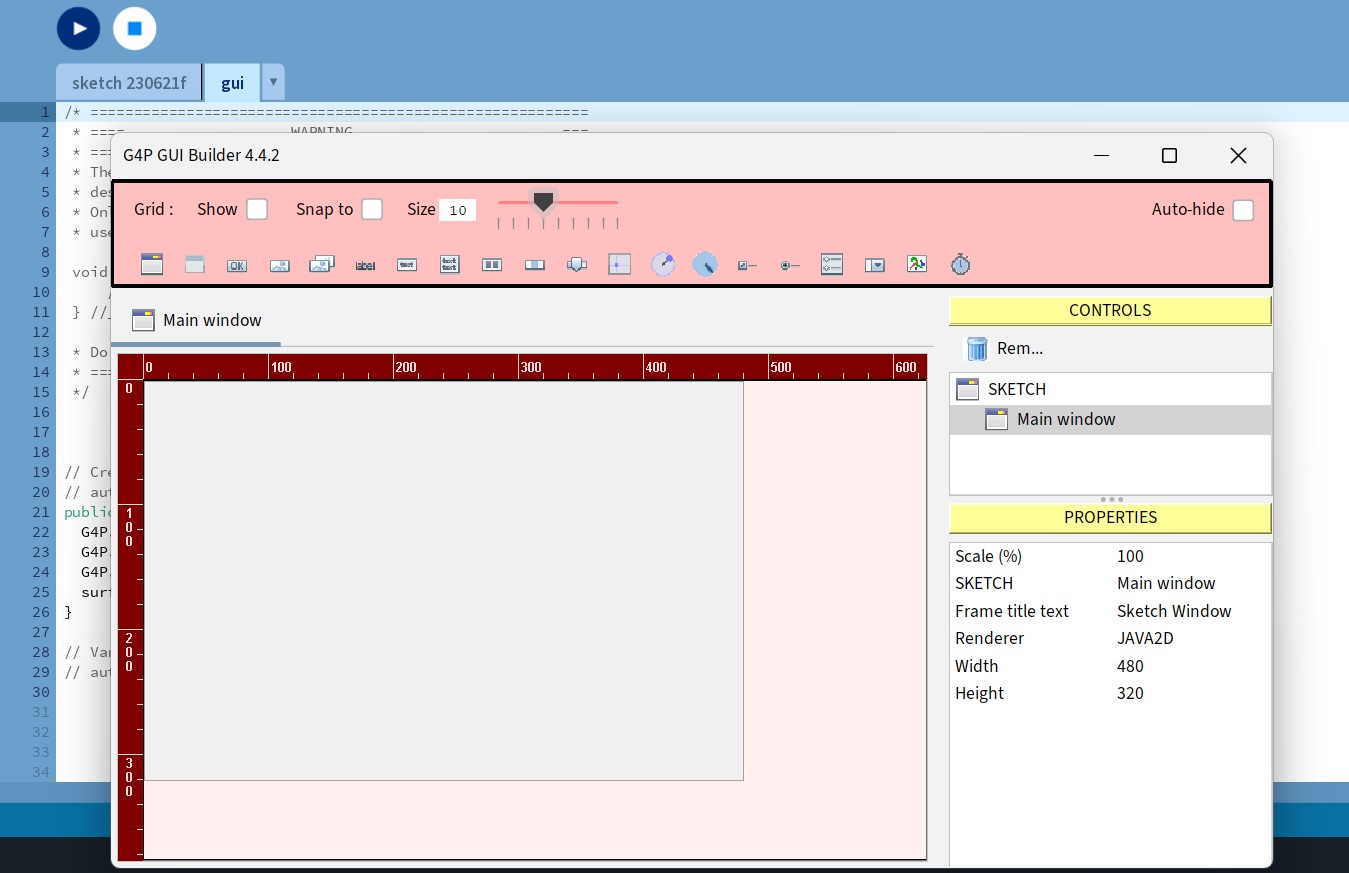Edit the Frame title text Sketch Window
The height and width of the screenshot is (873, 1349).
(1174, 611)
